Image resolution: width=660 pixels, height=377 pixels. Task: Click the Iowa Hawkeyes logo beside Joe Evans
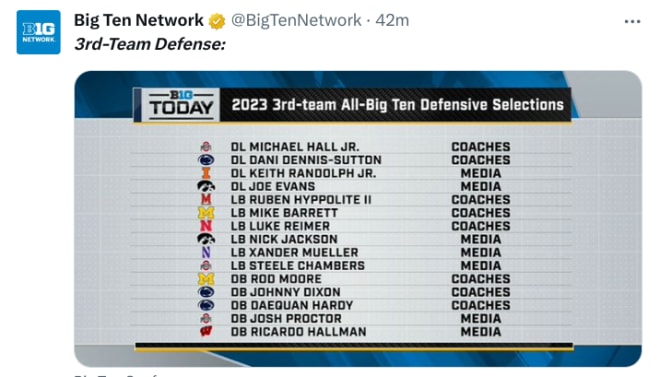(x=206, y=186)
